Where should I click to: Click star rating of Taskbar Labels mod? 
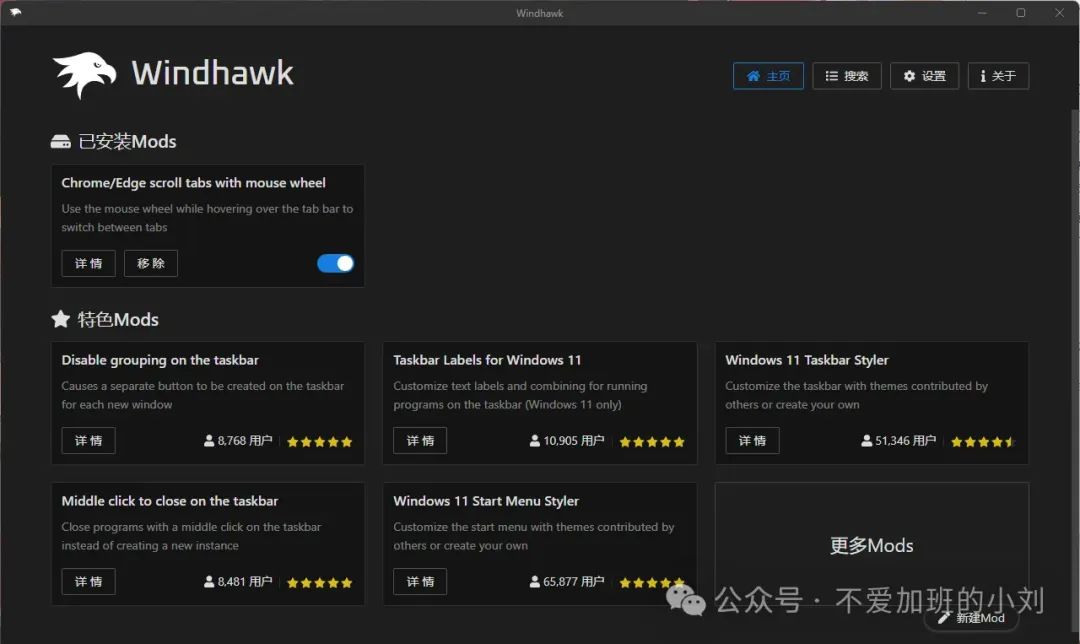coord(652,442)
